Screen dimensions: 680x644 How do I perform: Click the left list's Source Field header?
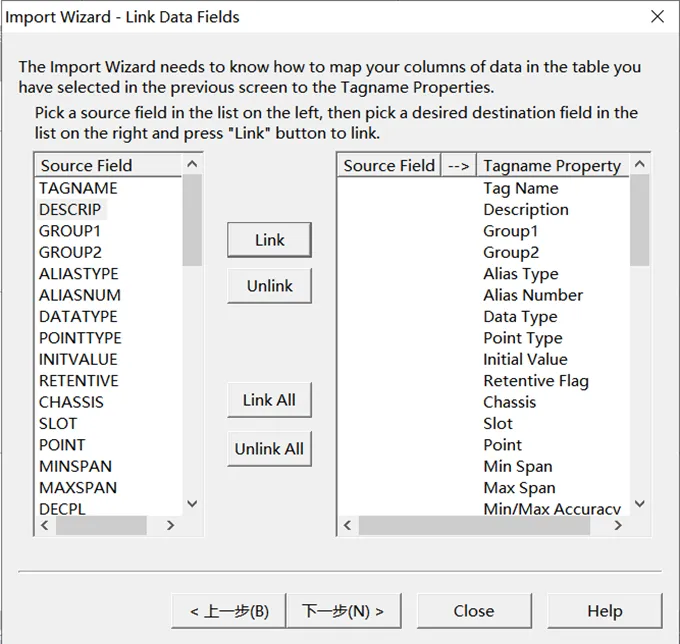point(108,165)
